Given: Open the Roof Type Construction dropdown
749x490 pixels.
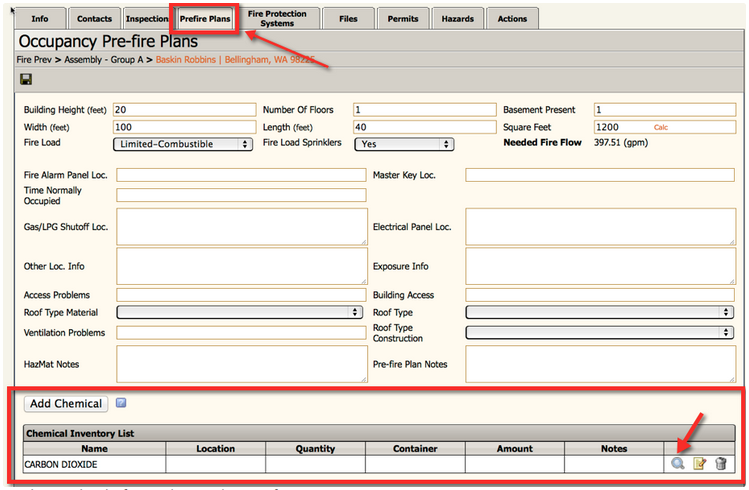Looking at the screenshot, I should point(599,332).
